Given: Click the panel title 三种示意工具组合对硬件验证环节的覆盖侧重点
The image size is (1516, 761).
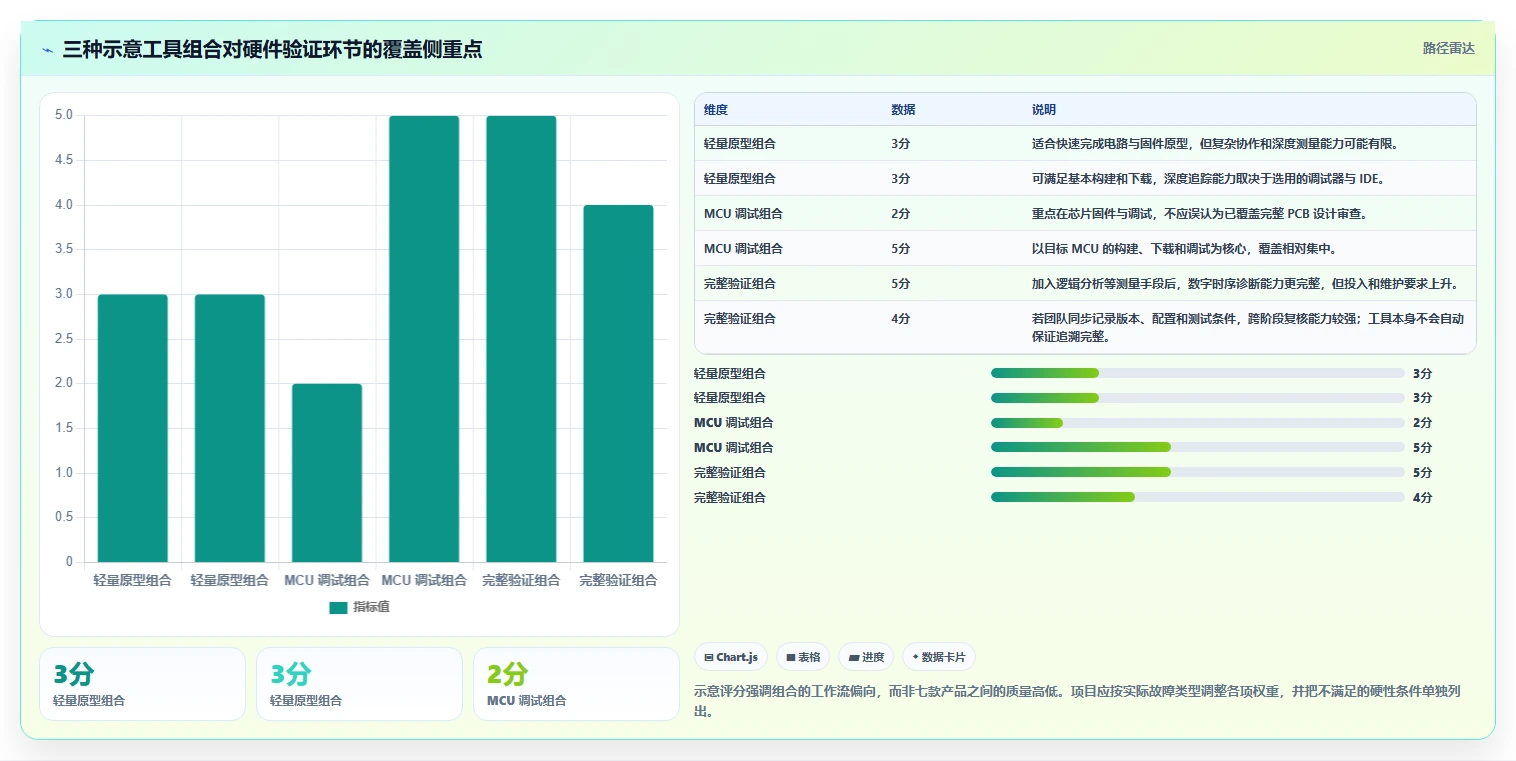Looking at the screenshot, I should point(272,49).
